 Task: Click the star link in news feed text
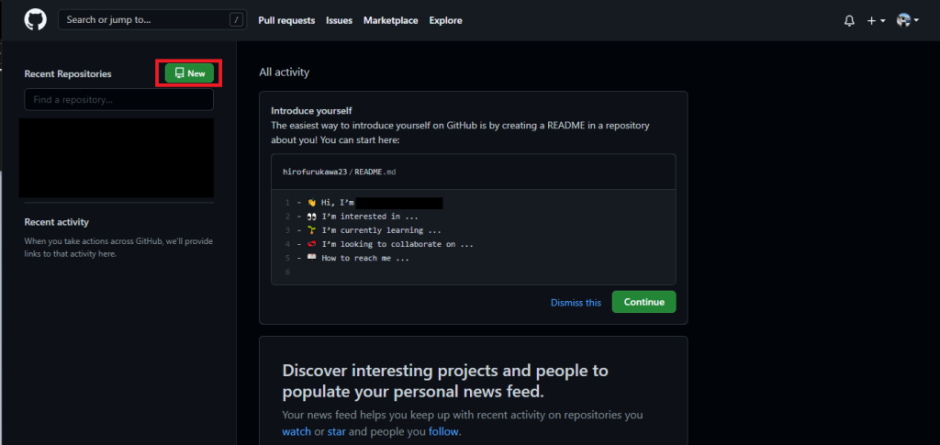337,432
